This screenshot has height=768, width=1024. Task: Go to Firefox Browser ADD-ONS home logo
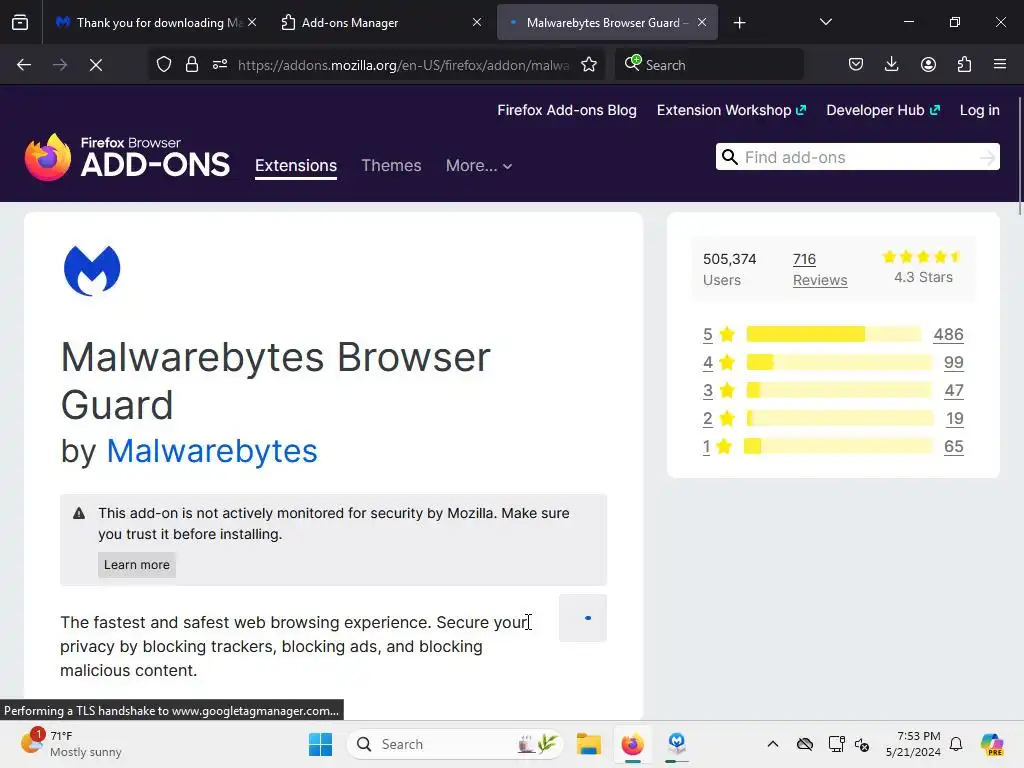(x=127, y=157)
